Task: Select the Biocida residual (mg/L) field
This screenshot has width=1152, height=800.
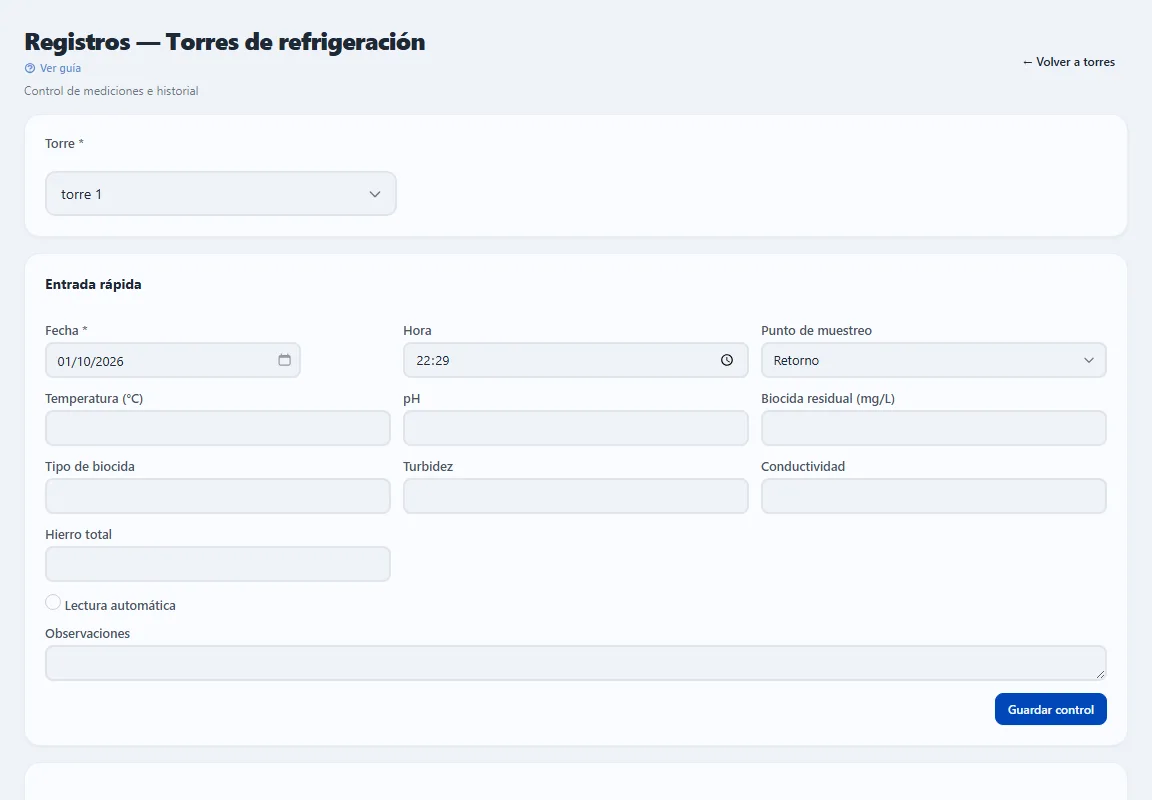Action: pyautogui.click(x=933, y=428)
